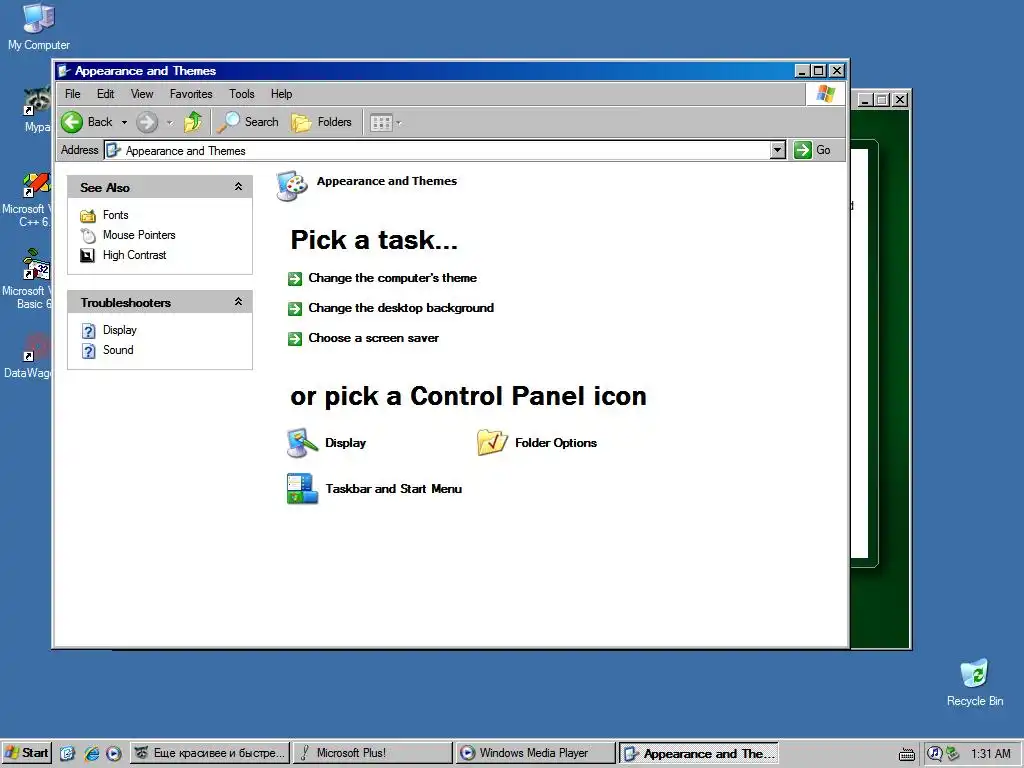The width and height of the screenshot is (1024, 768).
Task: Click arrow icon beside Change computer's theme
Action: point(295,279)
